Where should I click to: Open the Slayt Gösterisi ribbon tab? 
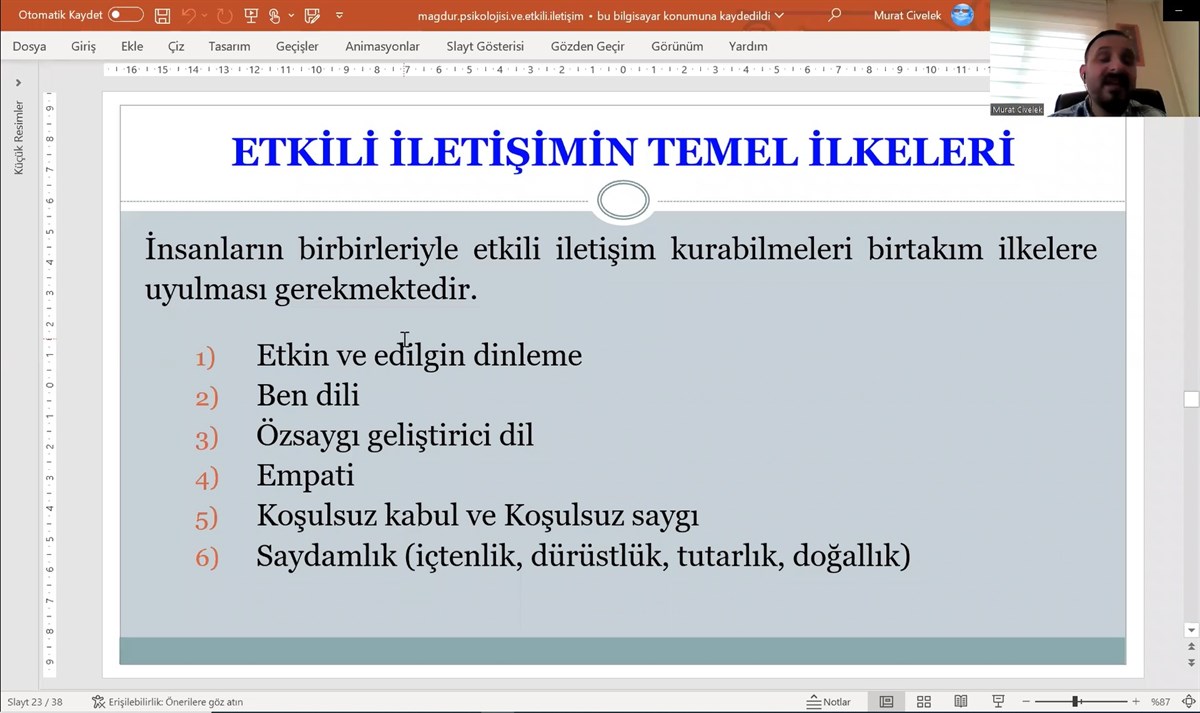pyautogui.click(x=485, y=46)
